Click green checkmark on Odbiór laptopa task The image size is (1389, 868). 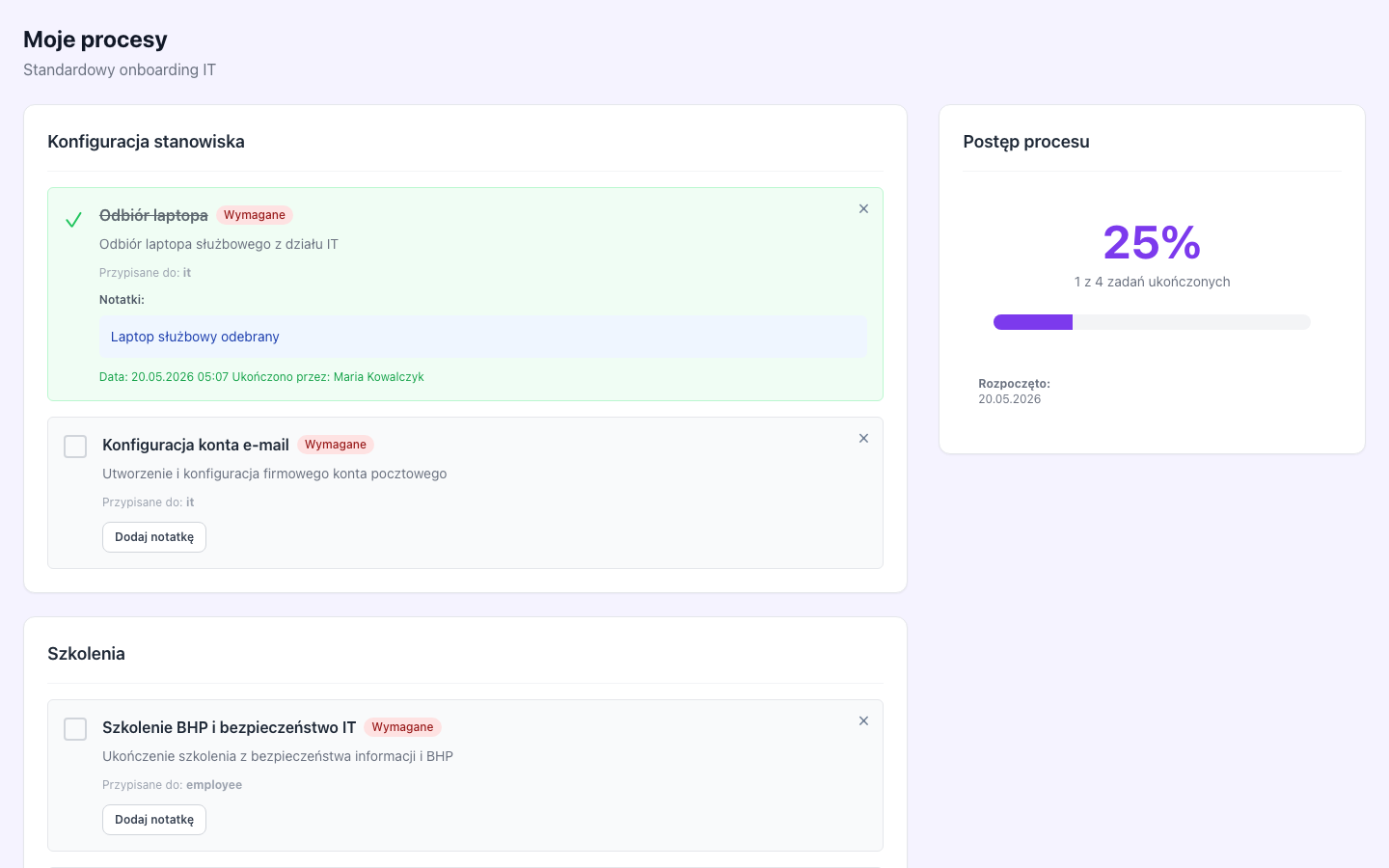pos(73,220)
